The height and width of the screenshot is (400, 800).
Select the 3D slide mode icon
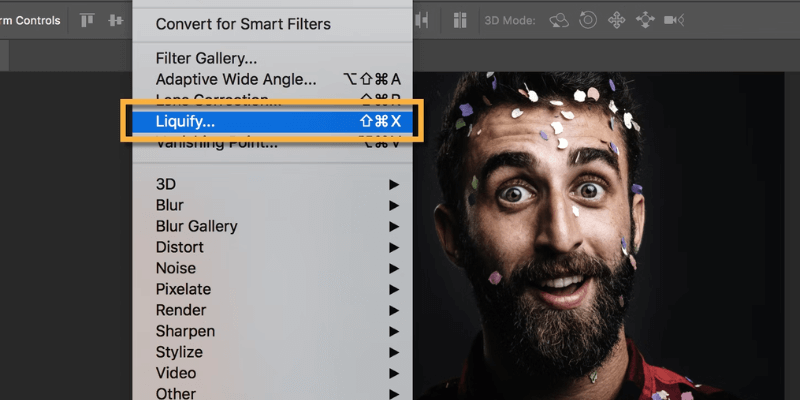(644, 20)
